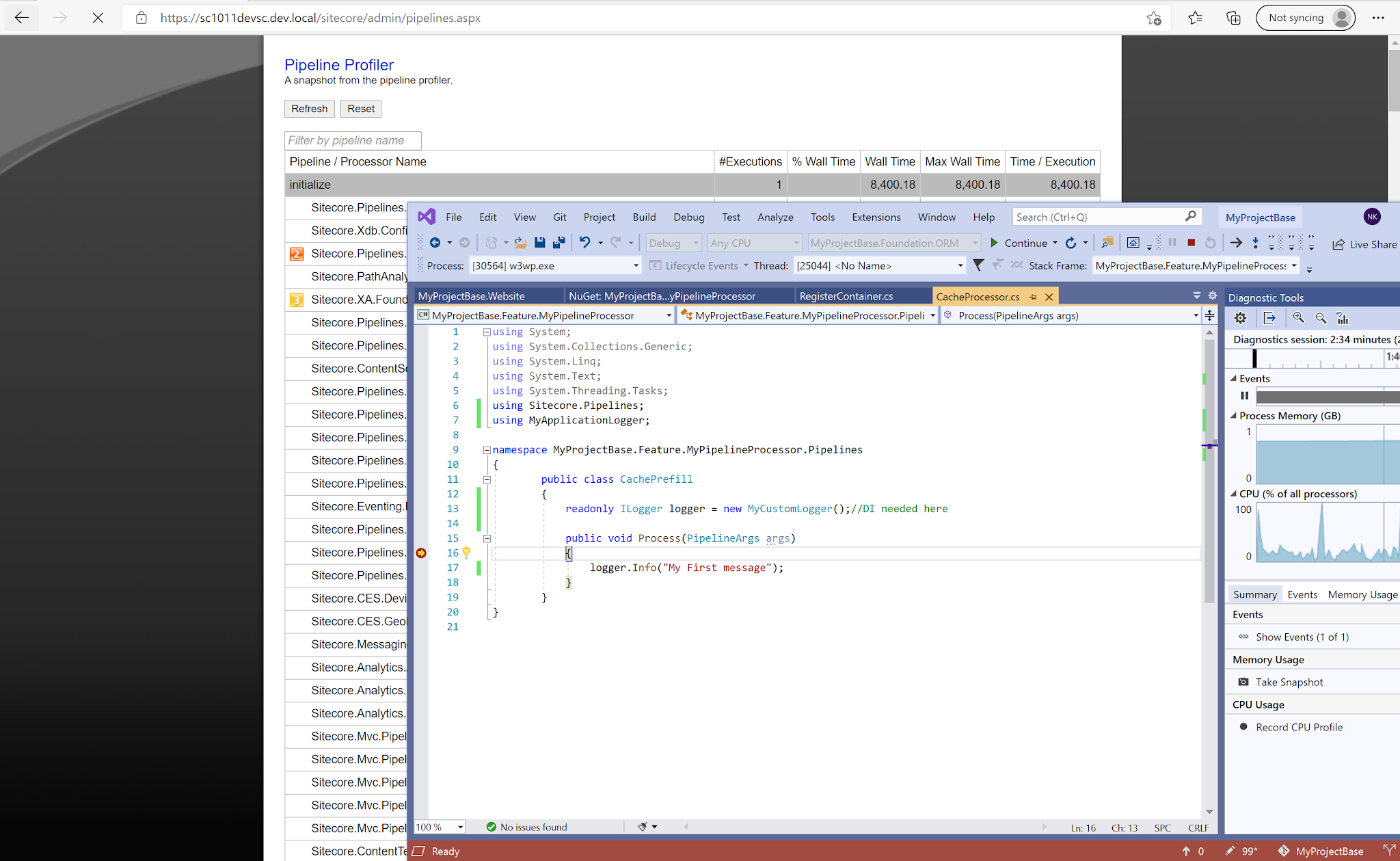Click Show Next Statement arrow icon
Image resolution: width=1400 pixels, height=861 pixels.
[x=1236, y=243]
